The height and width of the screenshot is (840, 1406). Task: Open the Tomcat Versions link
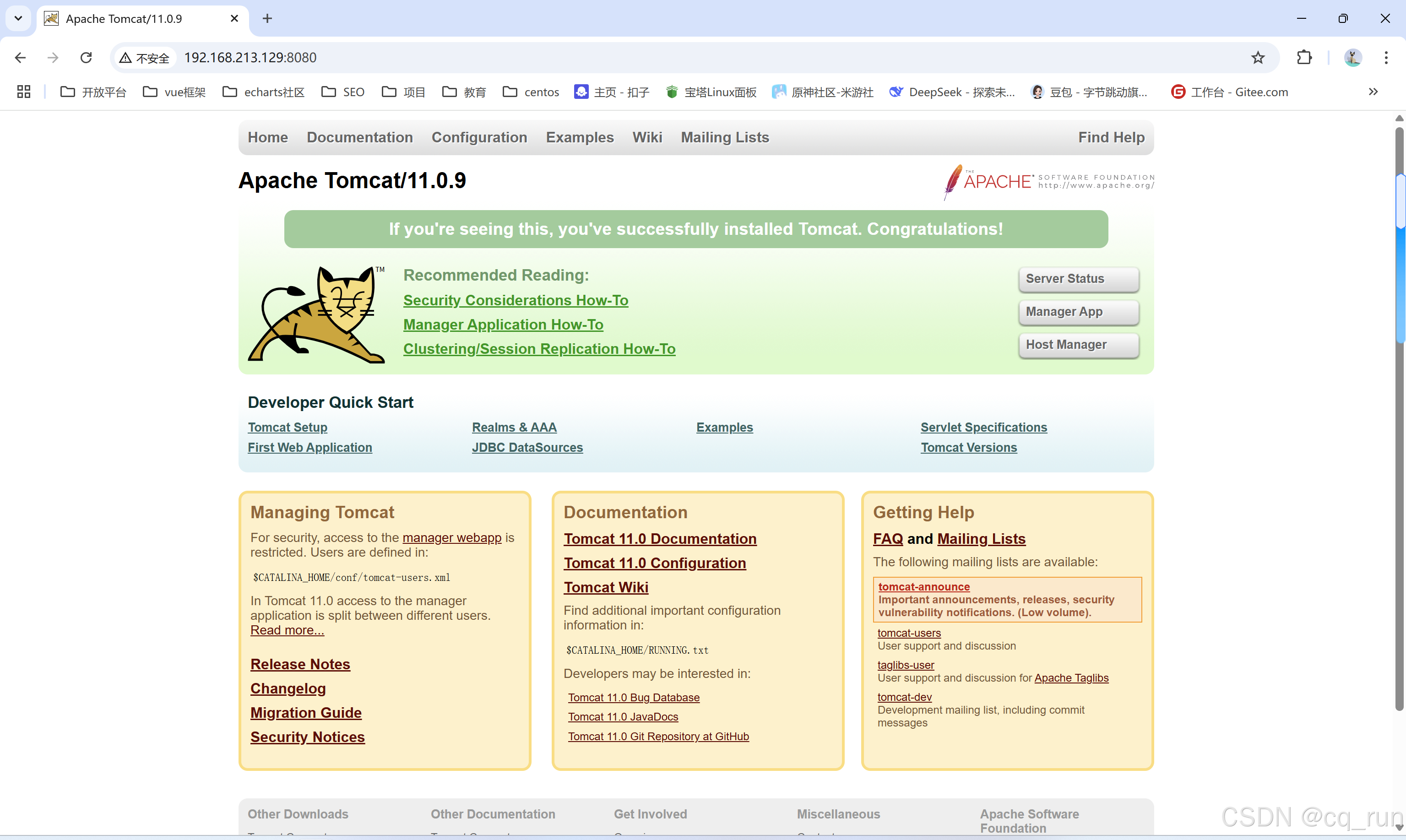[x=968, y=447]
